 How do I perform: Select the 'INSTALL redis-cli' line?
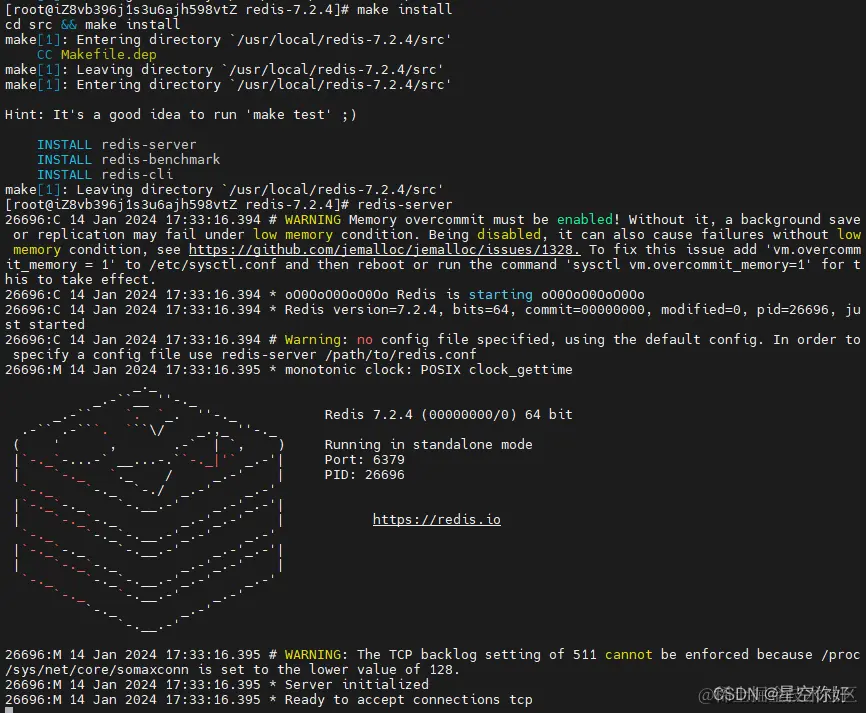pyautogui.click(x=105, y=175)
